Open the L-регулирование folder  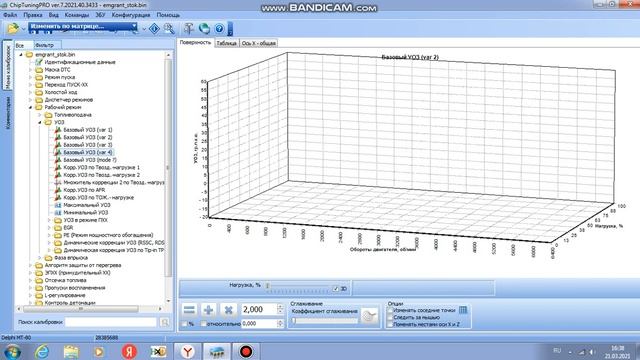coord(64,295)
